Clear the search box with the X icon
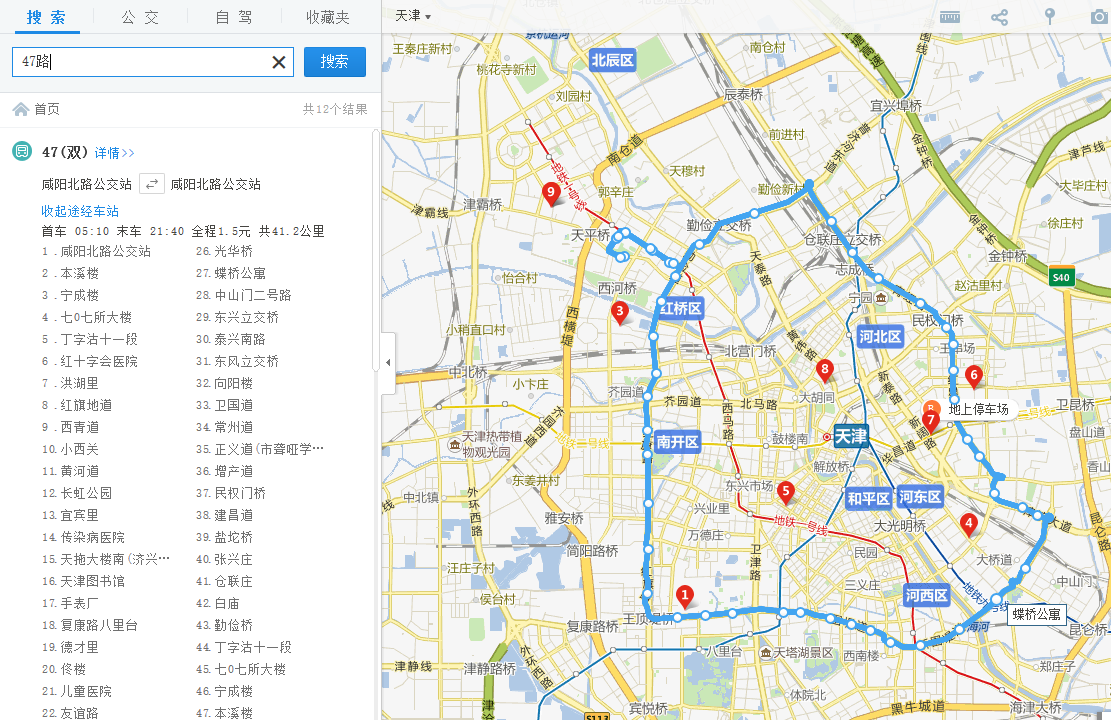Image resolution: width=1111 pixels, height=720 pixels. point(279,62)
